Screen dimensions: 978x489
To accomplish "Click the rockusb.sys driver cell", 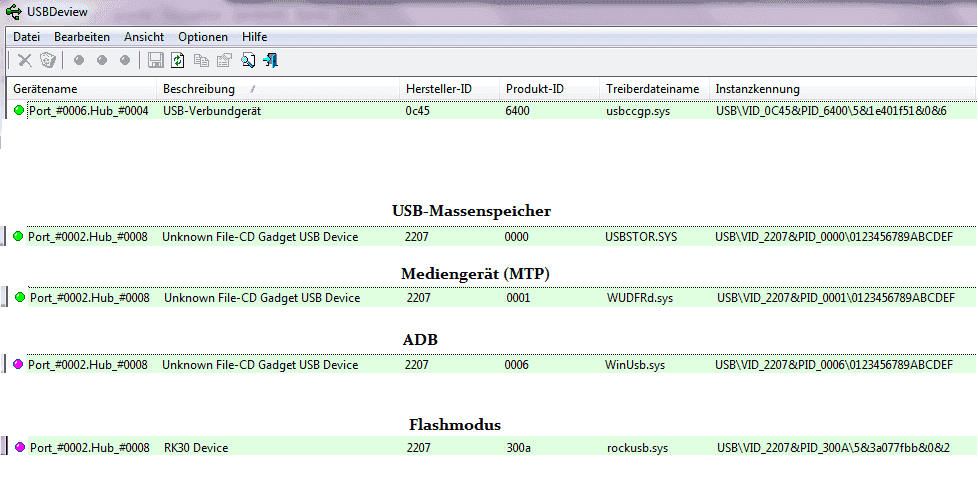I will (637, 448).
